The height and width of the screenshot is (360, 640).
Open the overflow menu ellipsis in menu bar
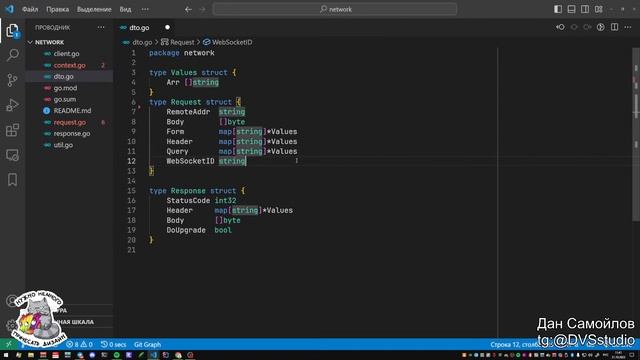point(145,9)
